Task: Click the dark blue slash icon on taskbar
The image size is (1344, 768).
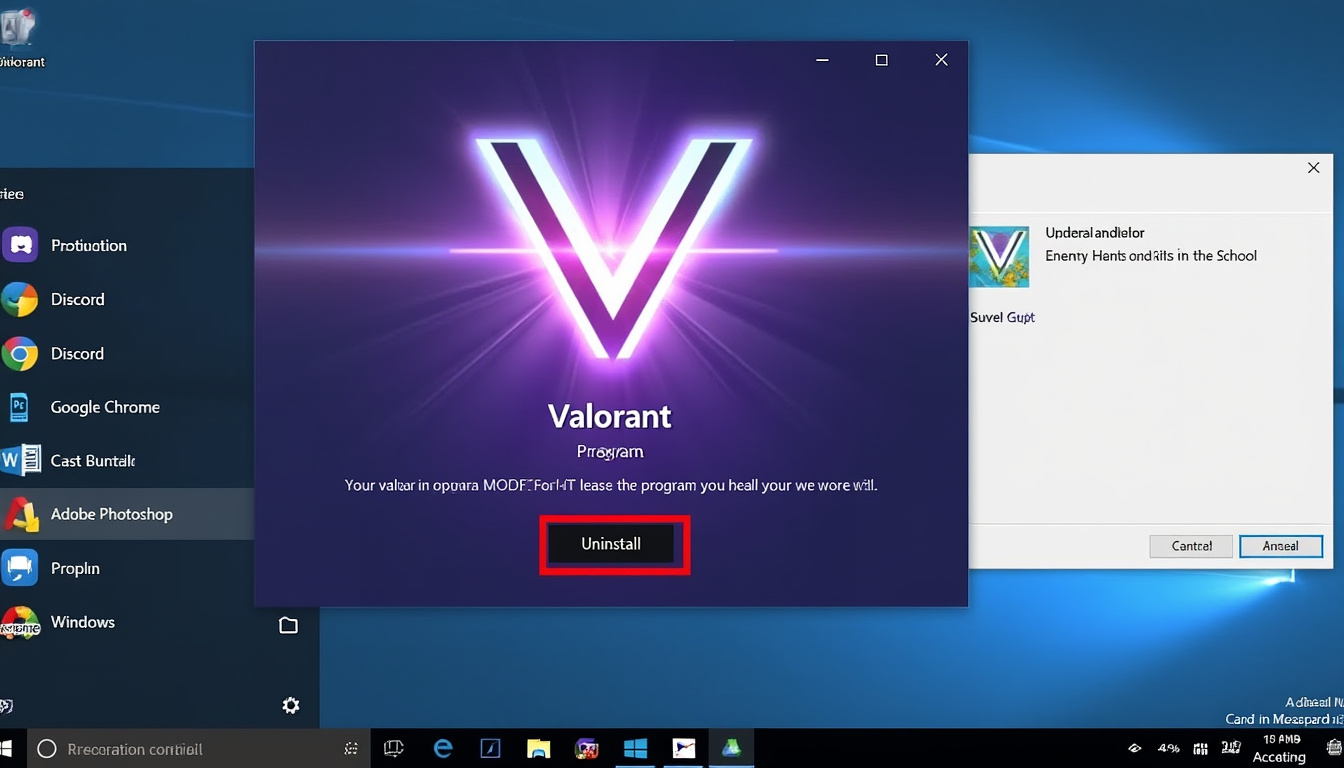Action: (490, 748)
